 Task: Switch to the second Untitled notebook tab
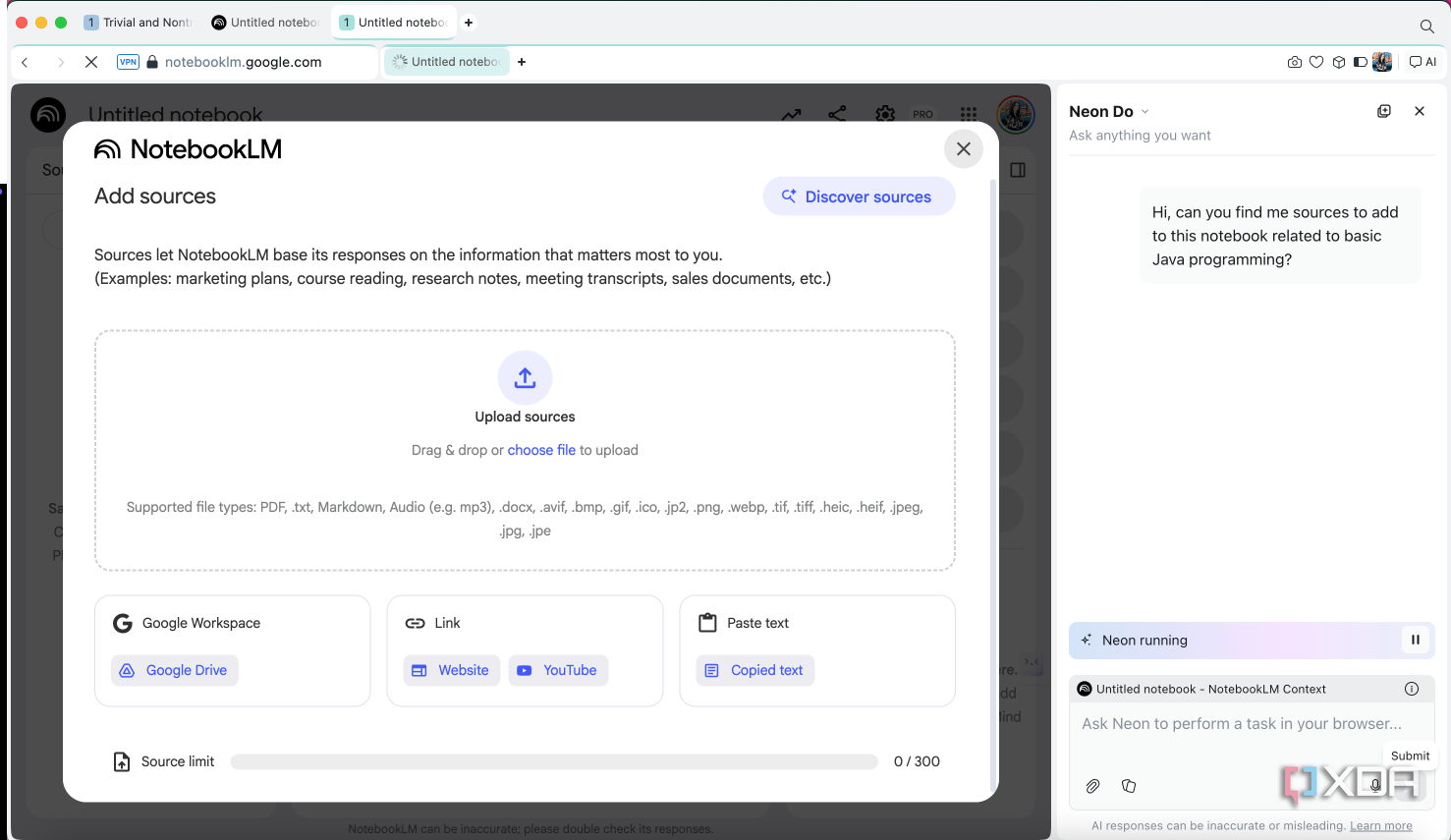tap(265, 23)
